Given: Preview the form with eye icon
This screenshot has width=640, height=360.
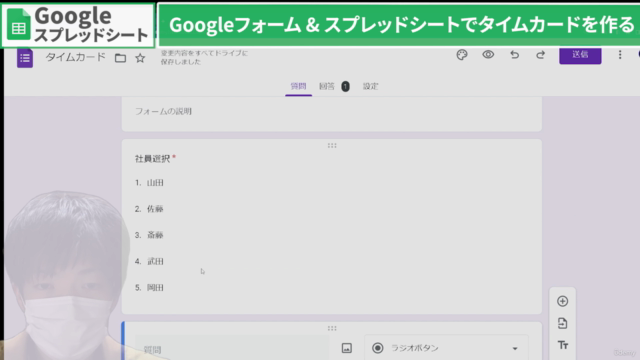Looking at the screenshot, I should click(488, 54).
